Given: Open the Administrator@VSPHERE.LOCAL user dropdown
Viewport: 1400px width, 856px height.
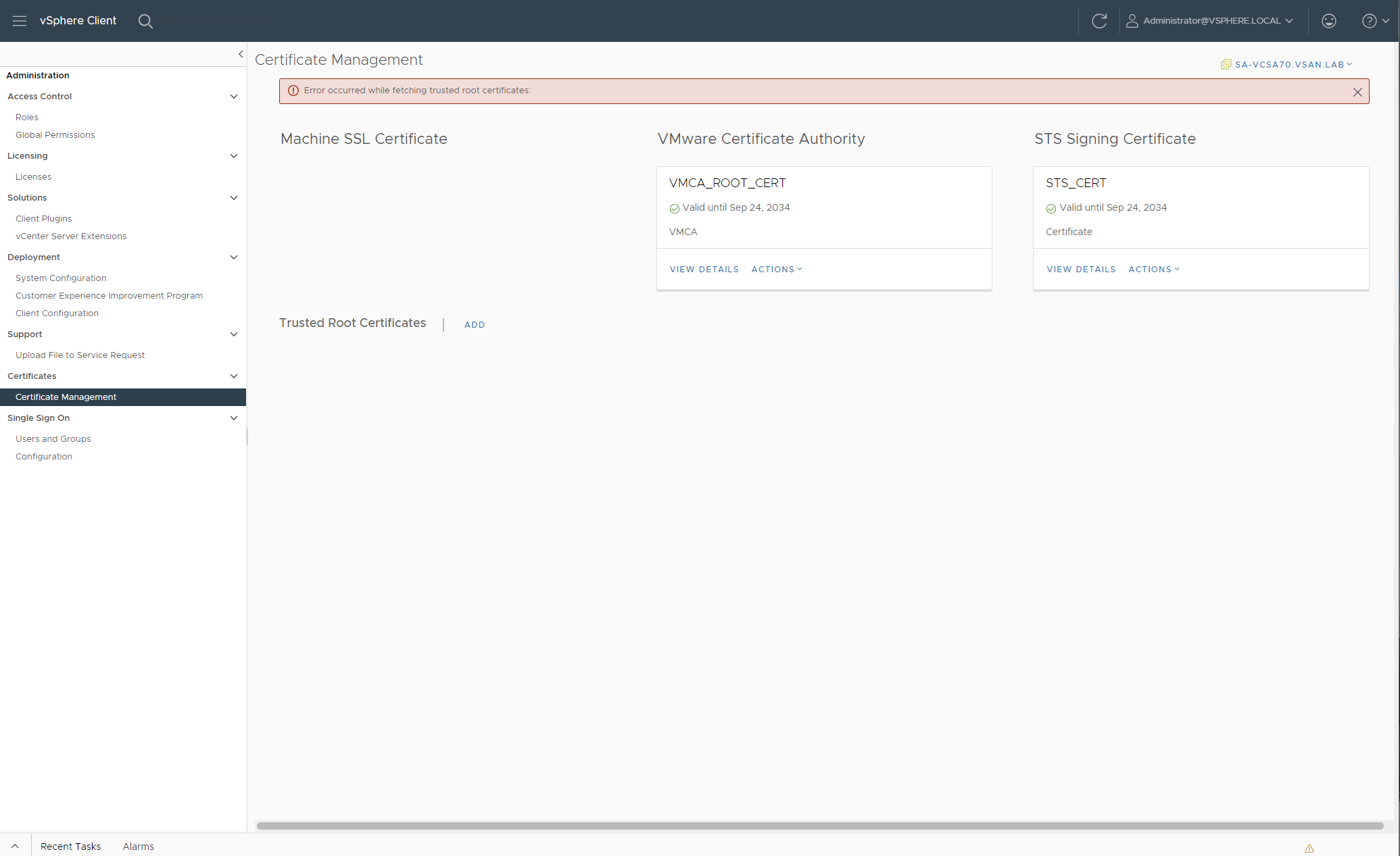Looking at the screenshot, I should (x=1210, y=21).
